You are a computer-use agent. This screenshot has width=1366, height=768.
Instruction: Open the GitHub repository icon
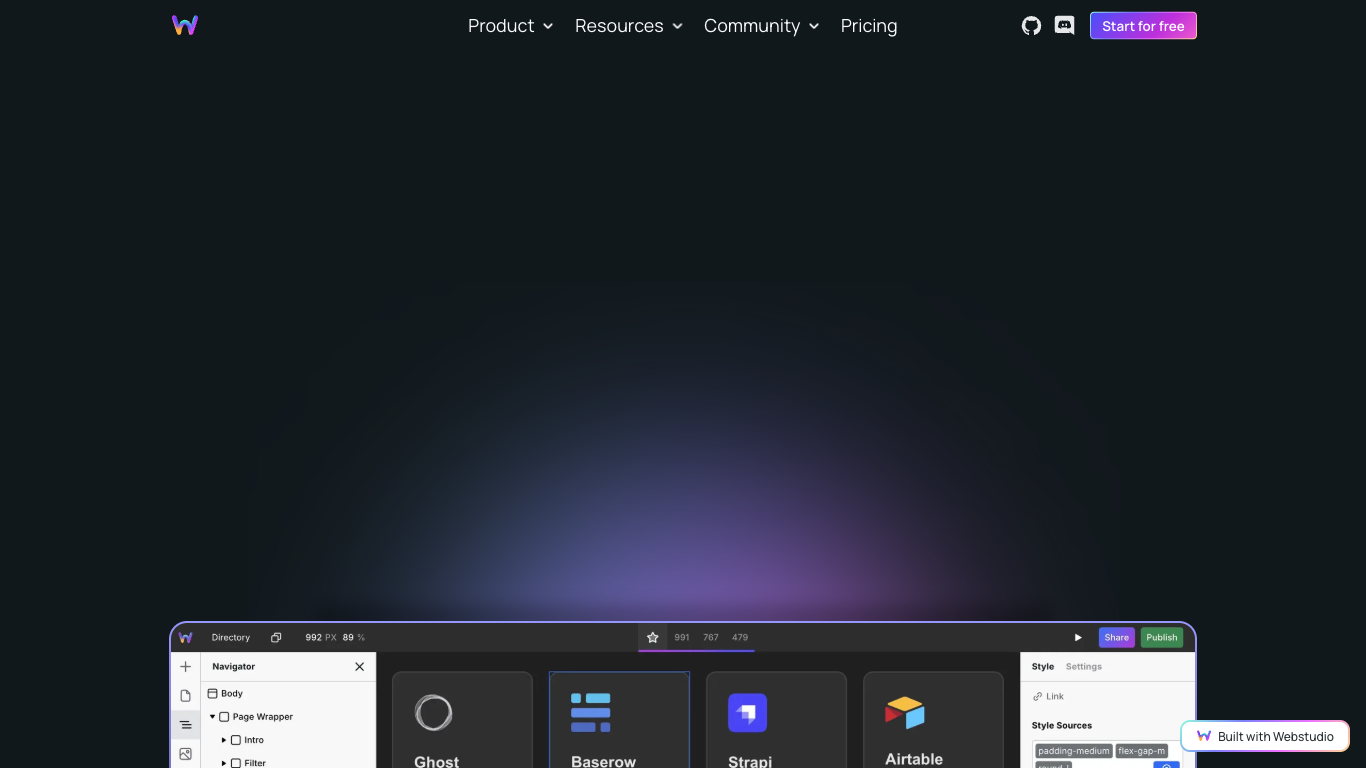tap(1031, 26)
